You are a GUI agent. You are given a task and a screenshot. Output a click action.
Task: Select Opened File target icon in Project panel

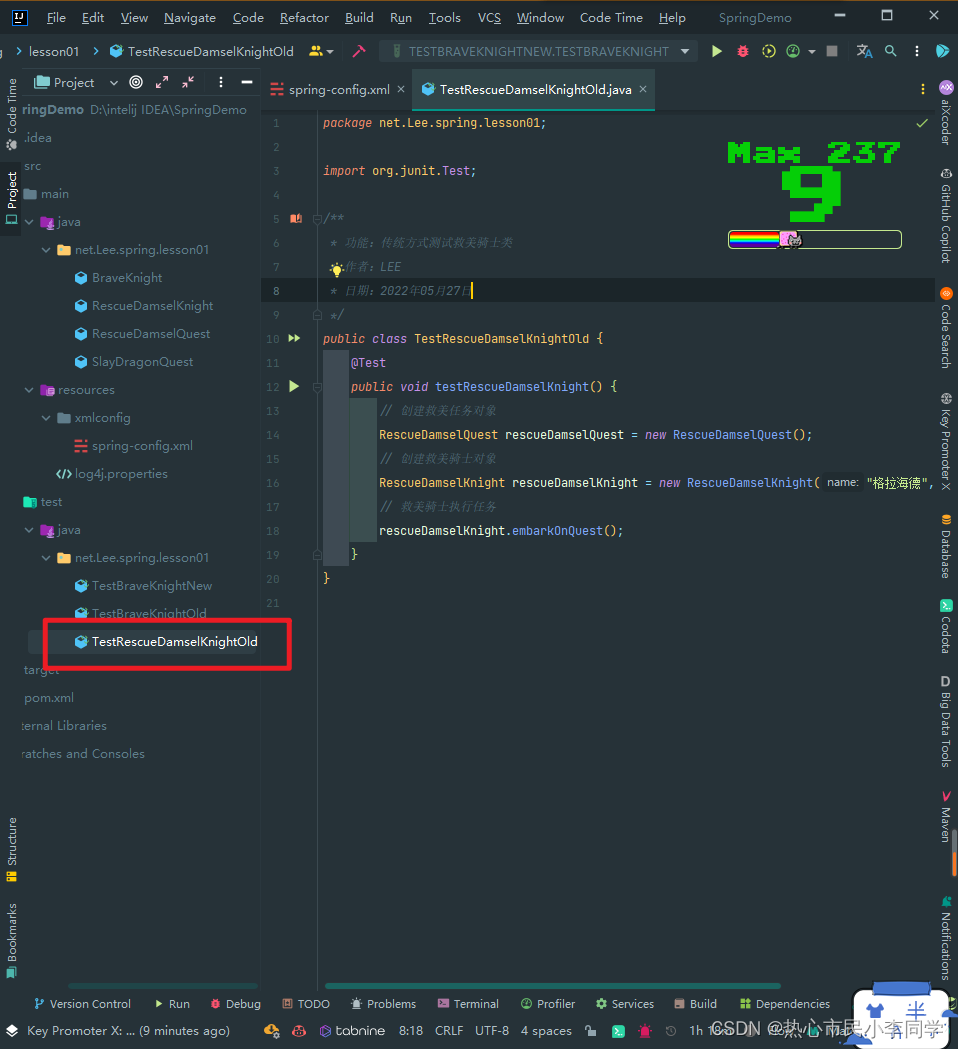136,82
